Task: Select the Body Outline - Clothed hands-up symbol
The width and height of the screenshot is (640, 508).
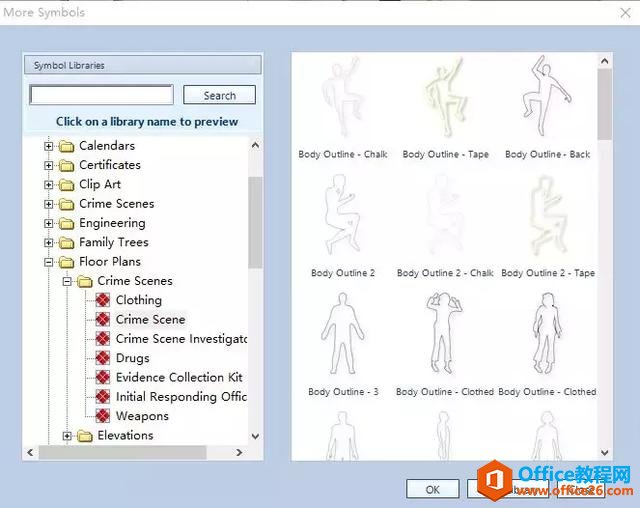Action: 444,344
